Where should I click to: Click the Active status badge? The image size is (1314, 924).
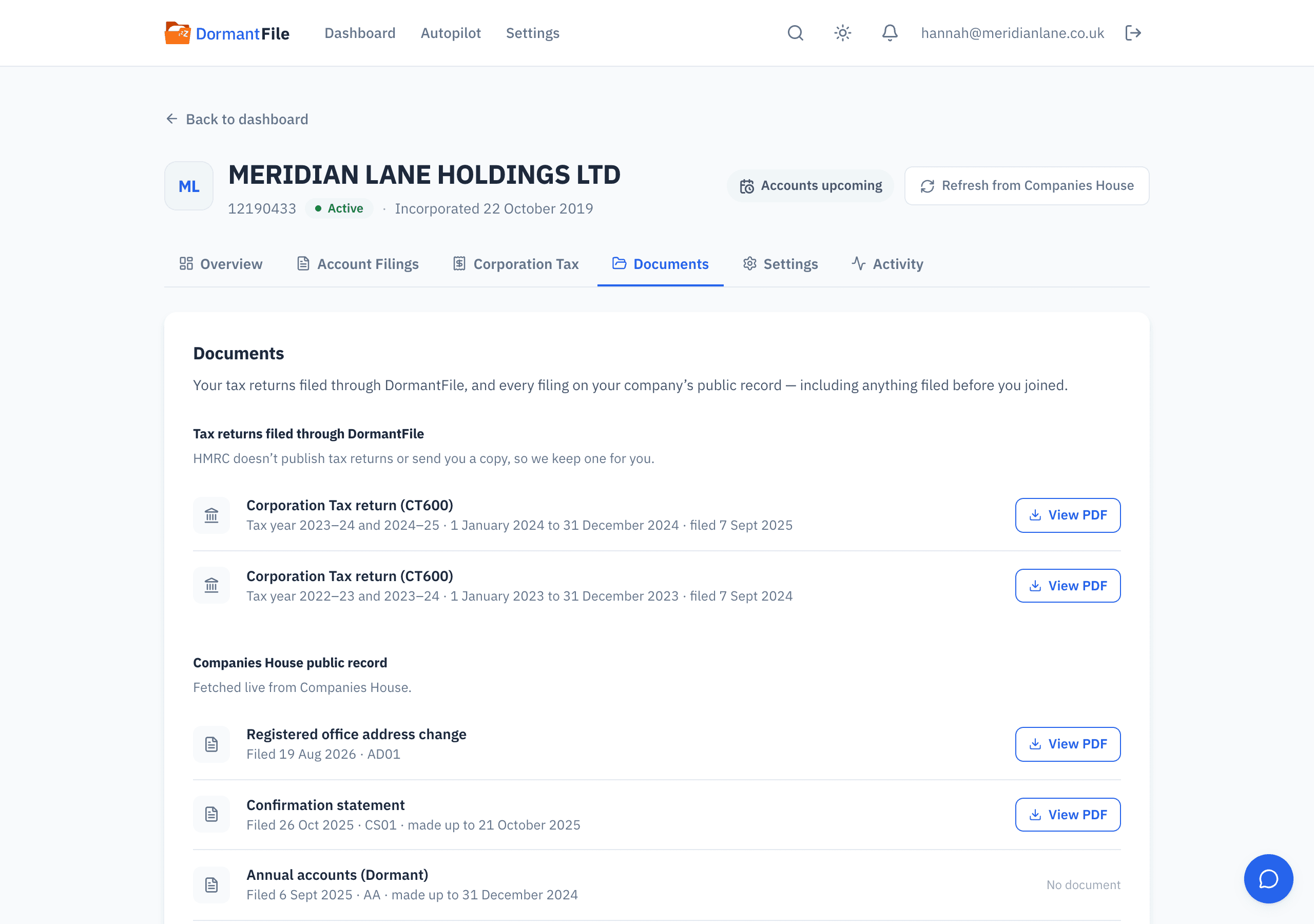click(339, 208)
